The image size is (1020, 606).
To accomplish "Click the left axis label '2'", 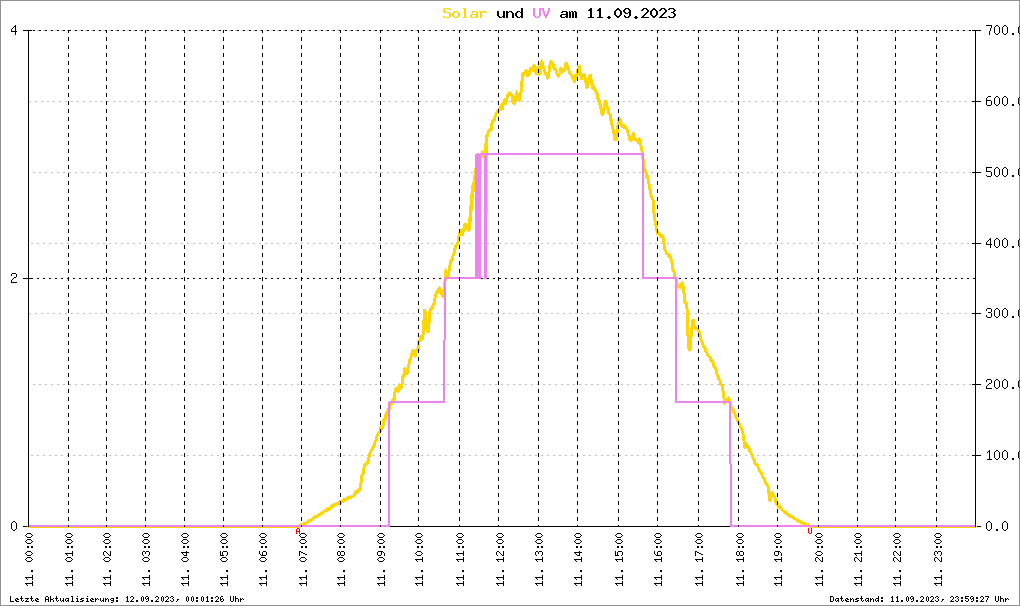I will click(14, 278).
